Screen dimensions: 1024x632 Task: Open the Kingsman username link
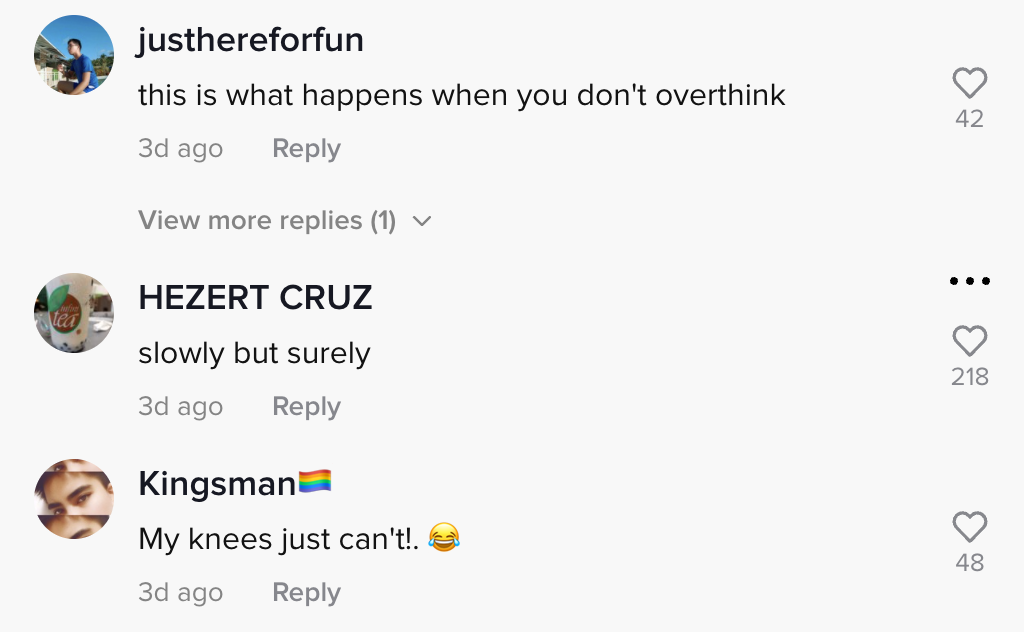[218, 484]
